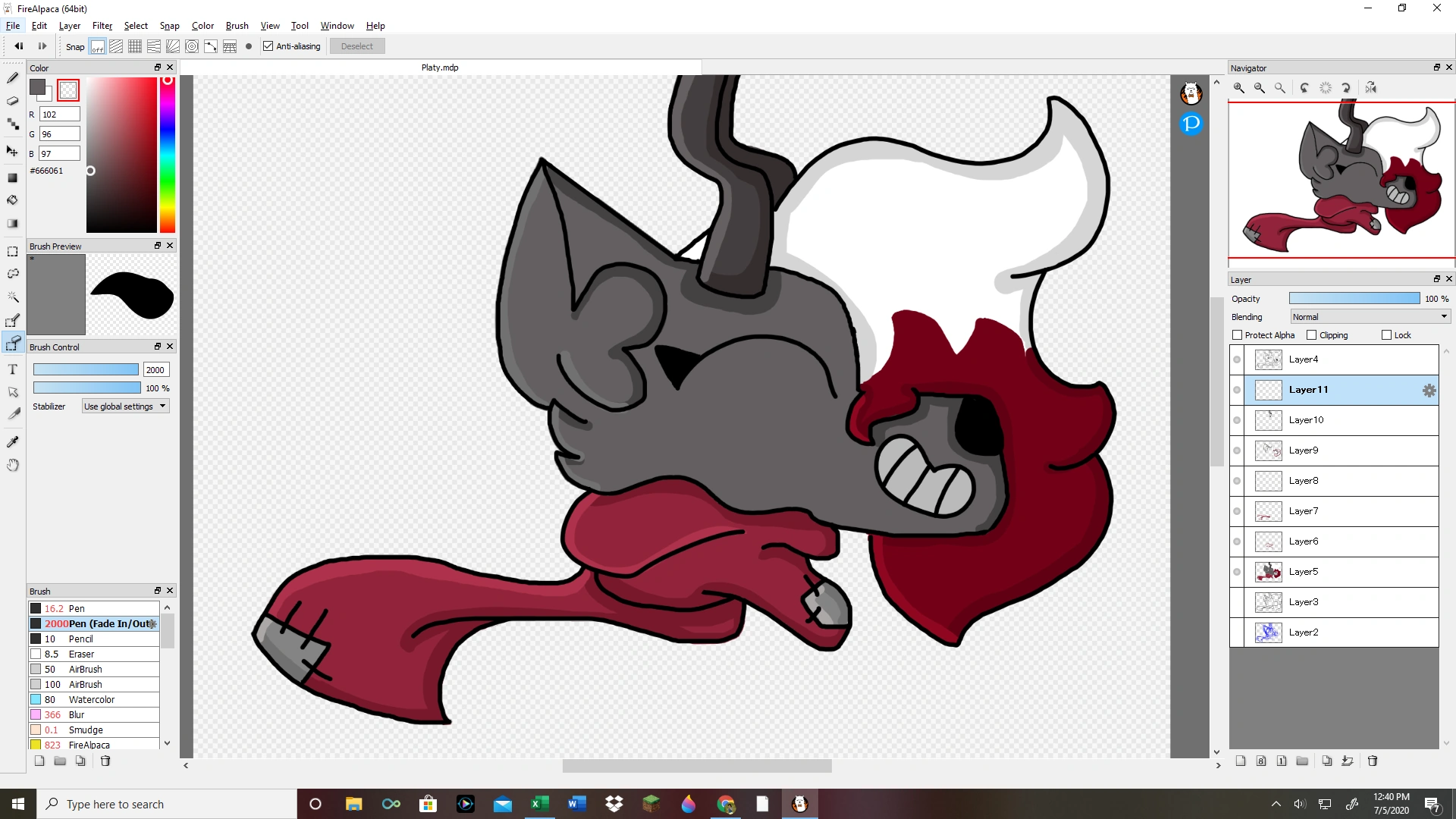
Task: Open the Filter menu
Action: click(102, 26)
